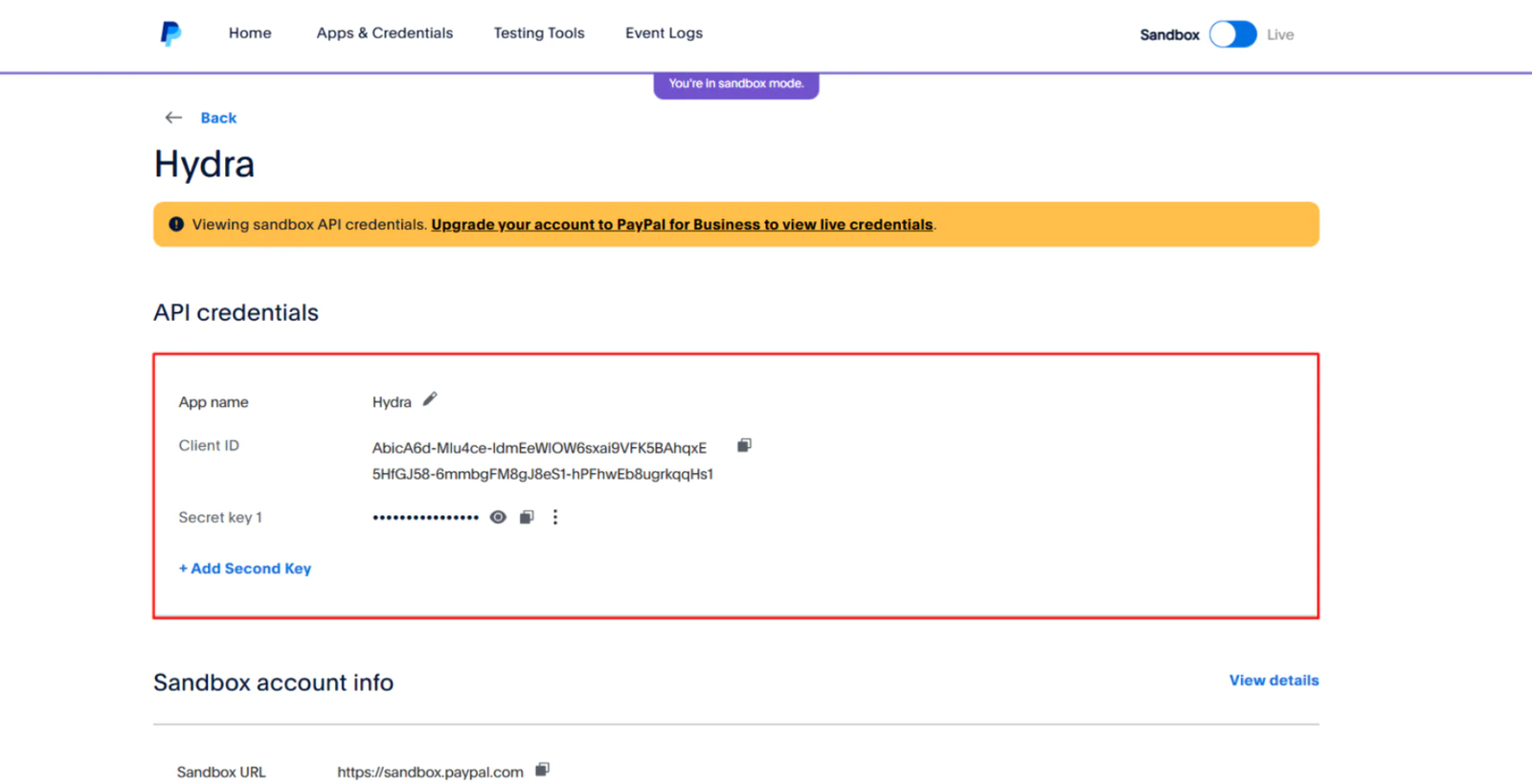The image size is (1532, 784).
Task: Click the back arrow icon
Action: (x=173, y=118)
